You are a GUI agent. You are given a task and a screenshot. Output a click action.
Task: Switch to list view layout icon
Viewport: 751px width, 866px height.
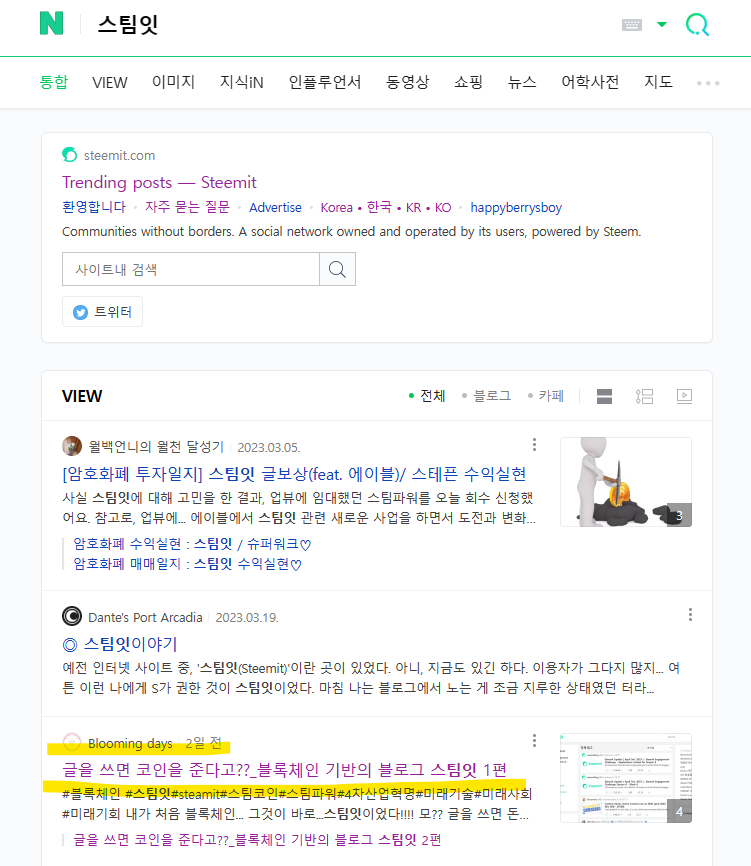point(644,396)
